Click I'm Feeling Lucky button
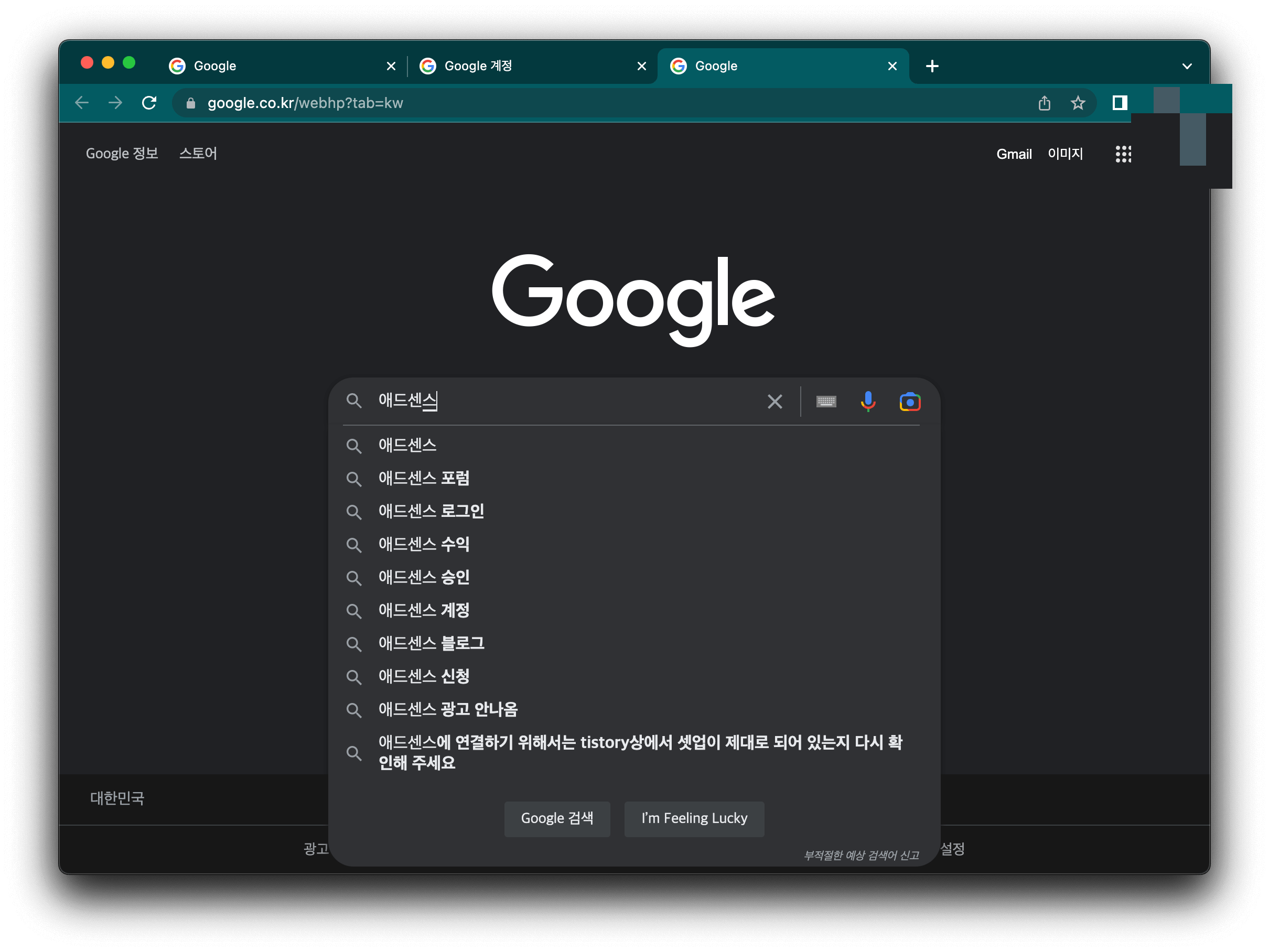Image resolution: width=1269 pixels, height=952 pixels. pyautogui.click(x=694, y=818)
